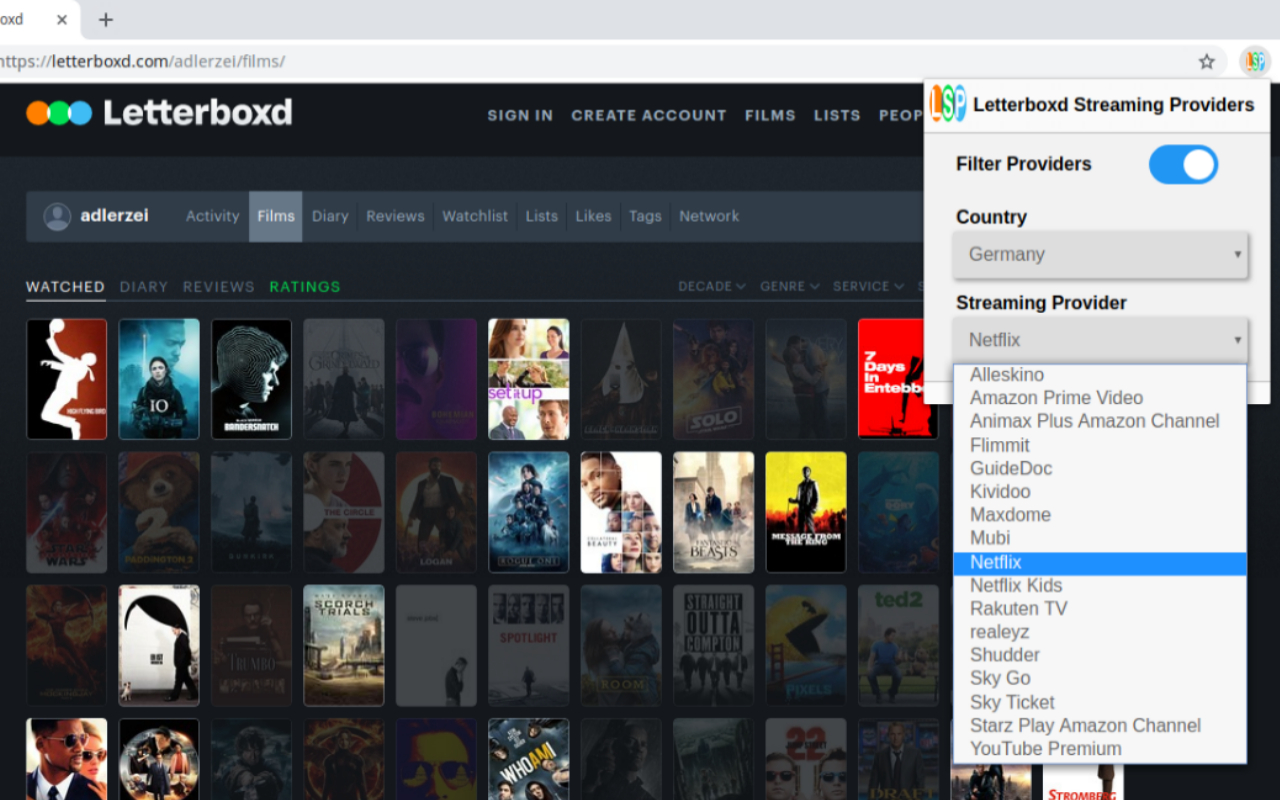The width and height of the screenshot is (1280, 800).
Task: Expand the Decade filter
Action: [x=712, y=286]
